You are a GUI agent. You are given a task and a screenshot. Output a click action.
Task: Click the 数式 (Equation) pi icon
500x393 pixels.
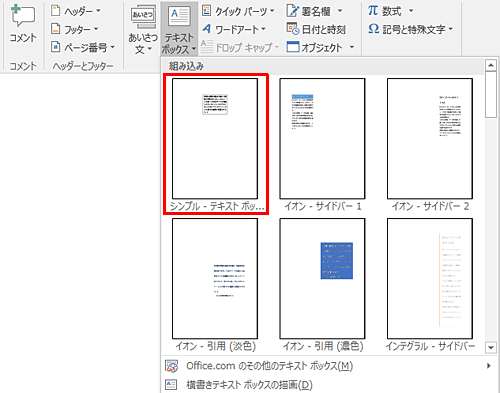click(373, 11)
